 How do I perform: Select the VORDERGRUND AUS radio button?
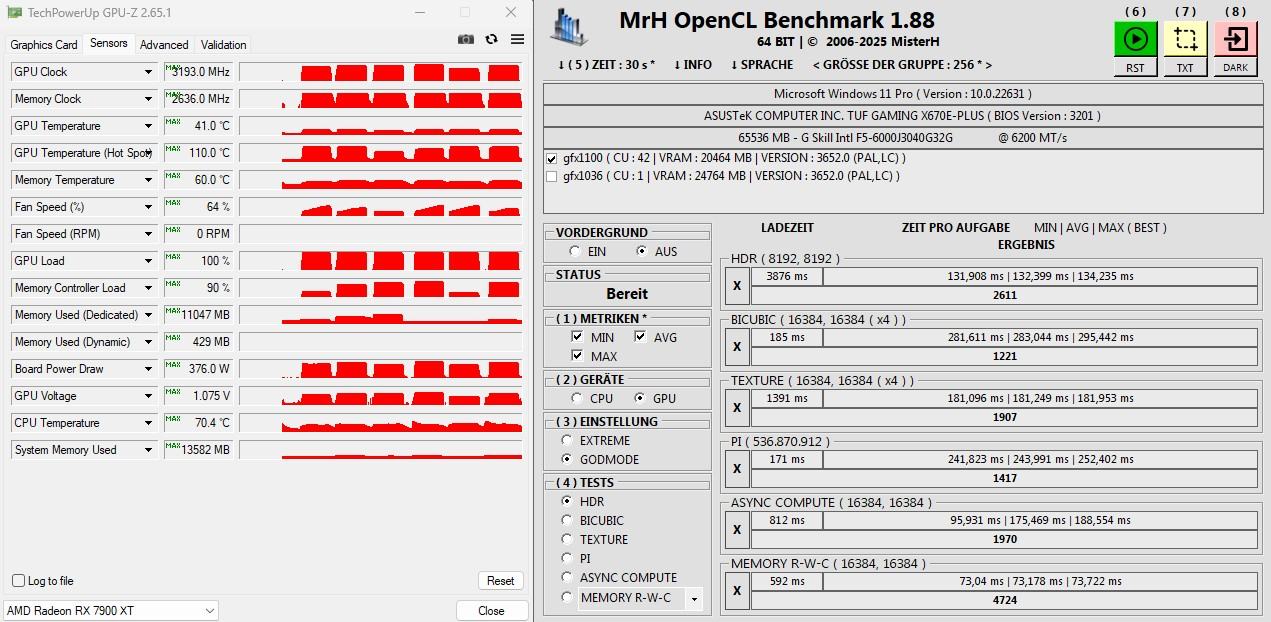(641, 252)
